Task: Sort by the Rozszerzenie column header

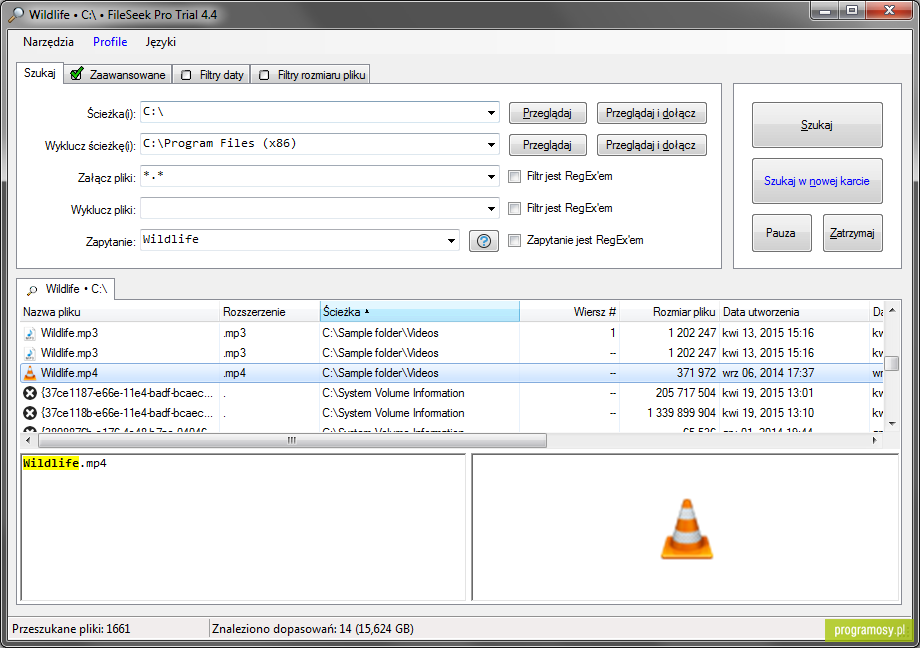Action: pos(270,312)
